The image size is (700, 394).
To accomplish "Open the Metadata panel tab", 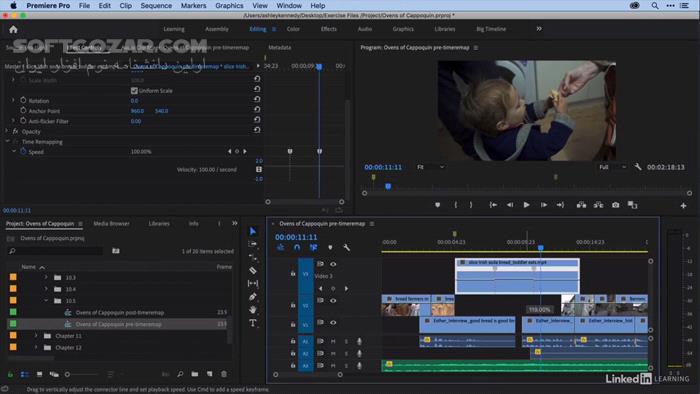I will click(x=279, y=47).
